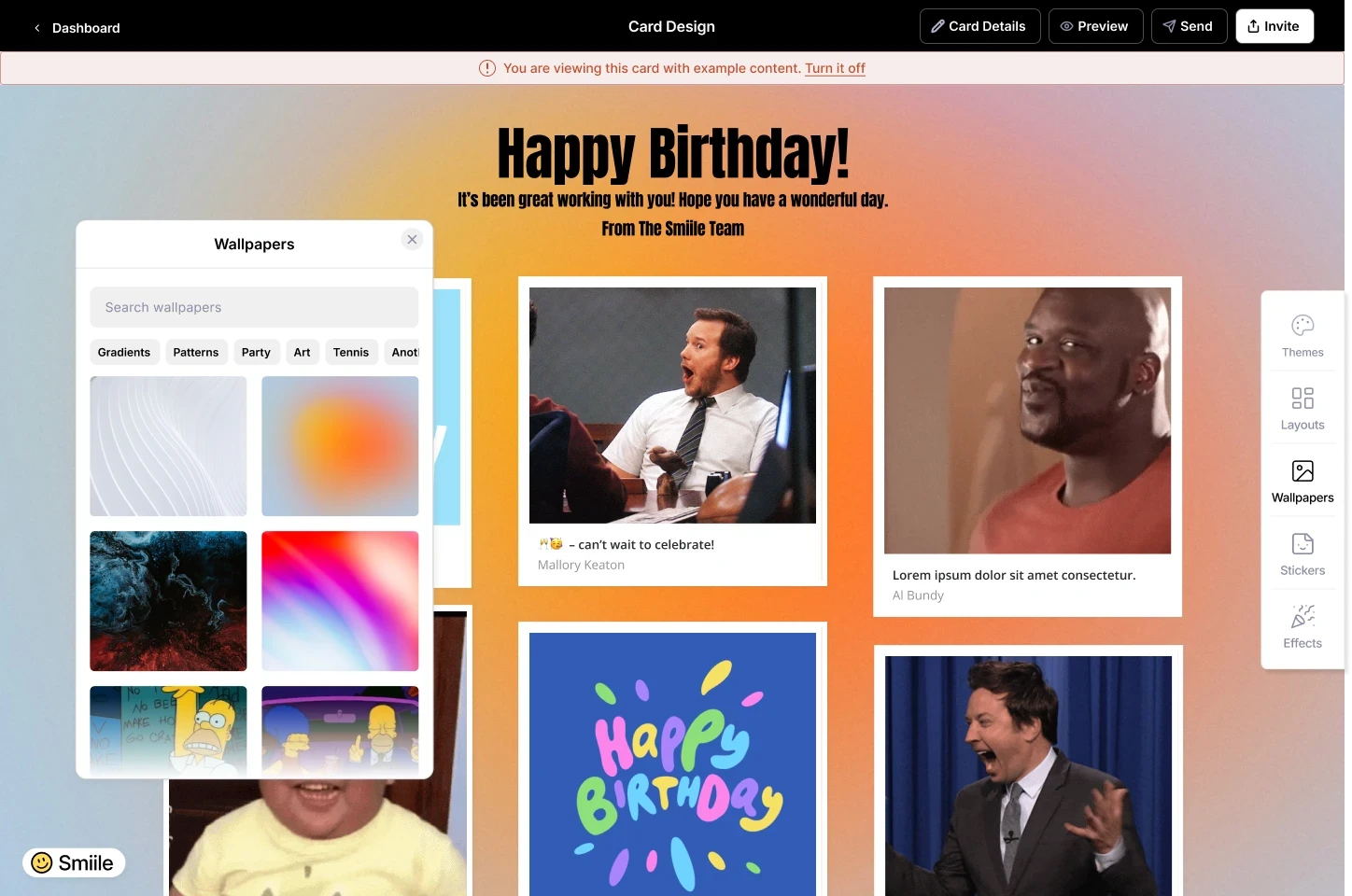Click the Al Bundy author name
This screenshot has height=896, width=1352.
point(918,595)
